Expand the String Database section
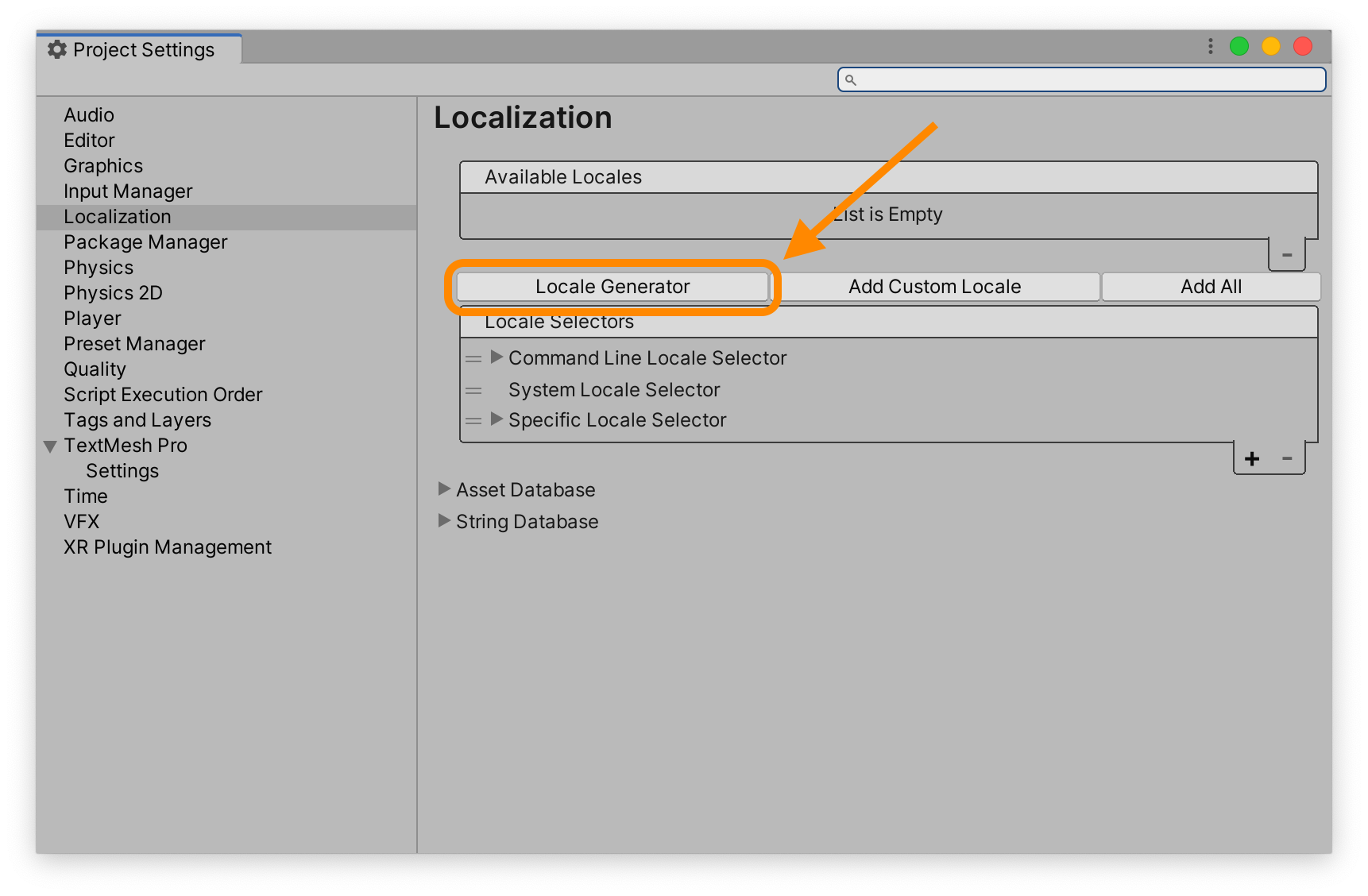 (444, 521)
